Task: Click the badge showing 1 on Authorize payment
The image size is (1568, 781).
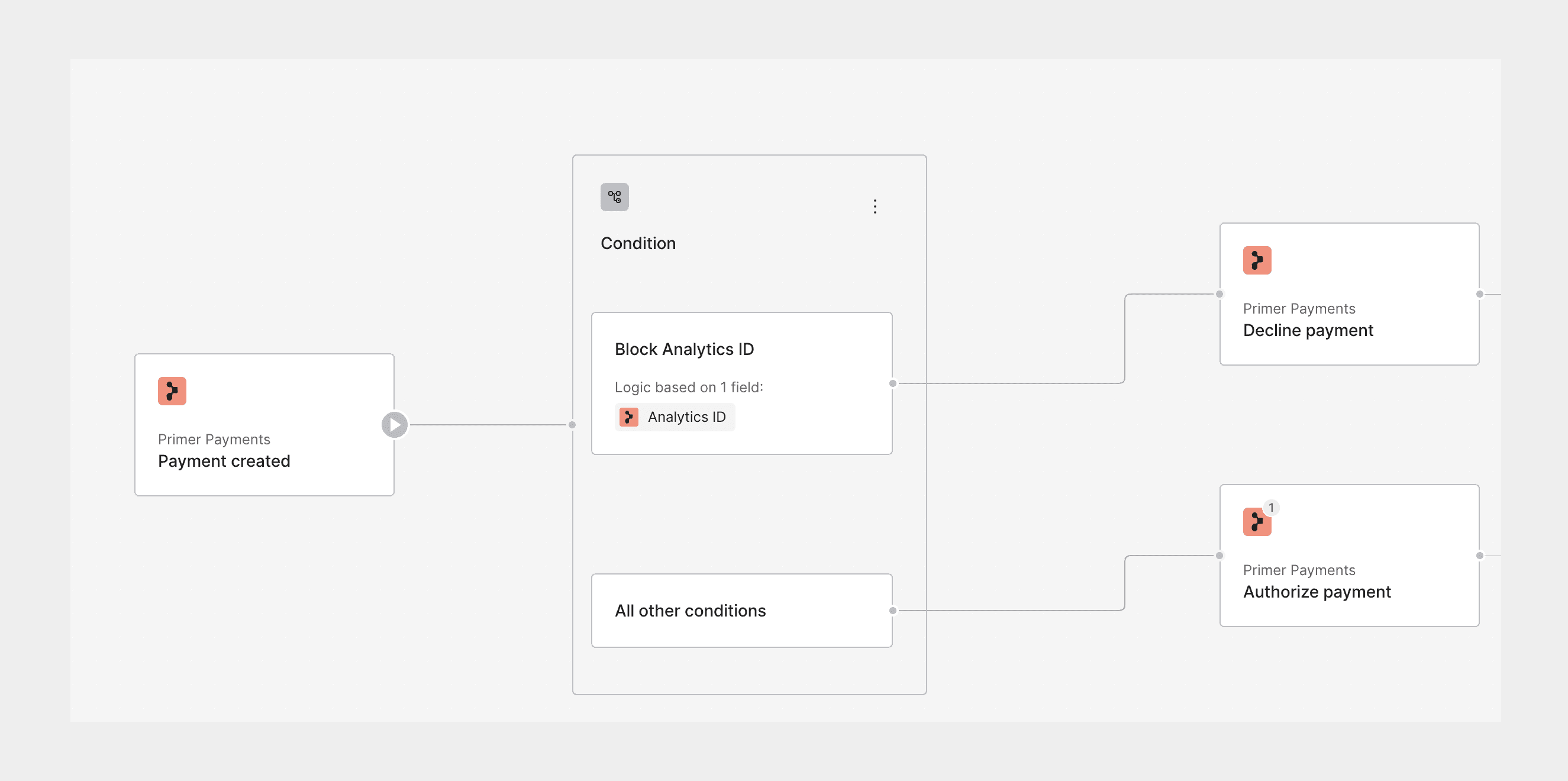Action: pos(1271,507)
